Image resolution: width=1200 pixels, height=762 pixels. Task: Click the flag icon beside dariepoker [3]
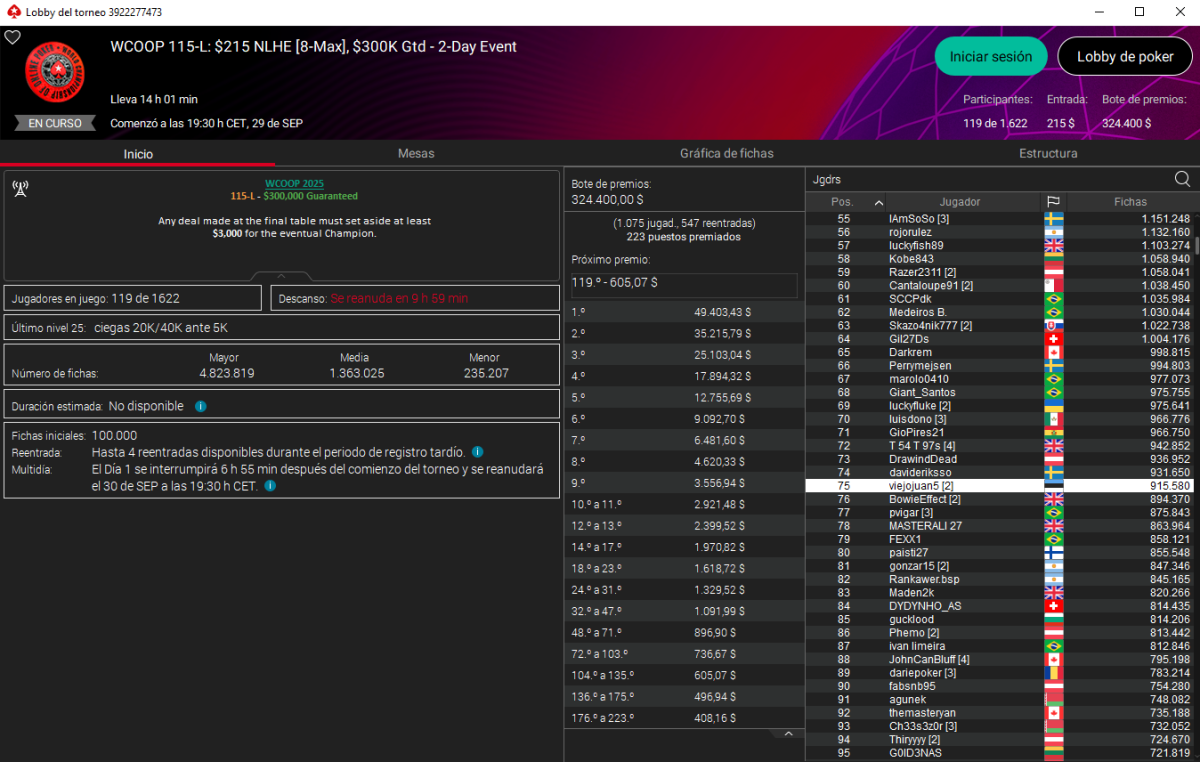(x=1054, y=673)
